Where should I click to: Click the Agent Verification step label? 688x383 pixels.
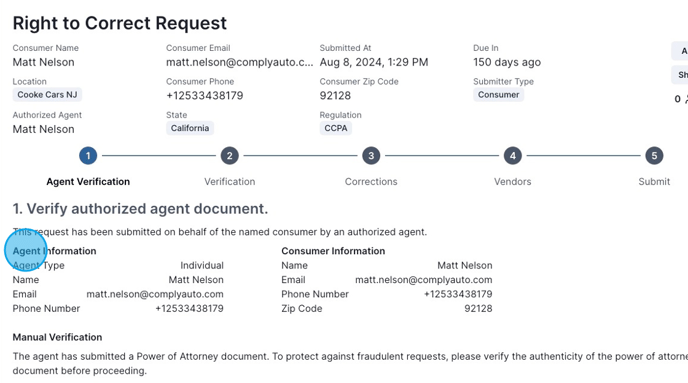click(88, 182)
